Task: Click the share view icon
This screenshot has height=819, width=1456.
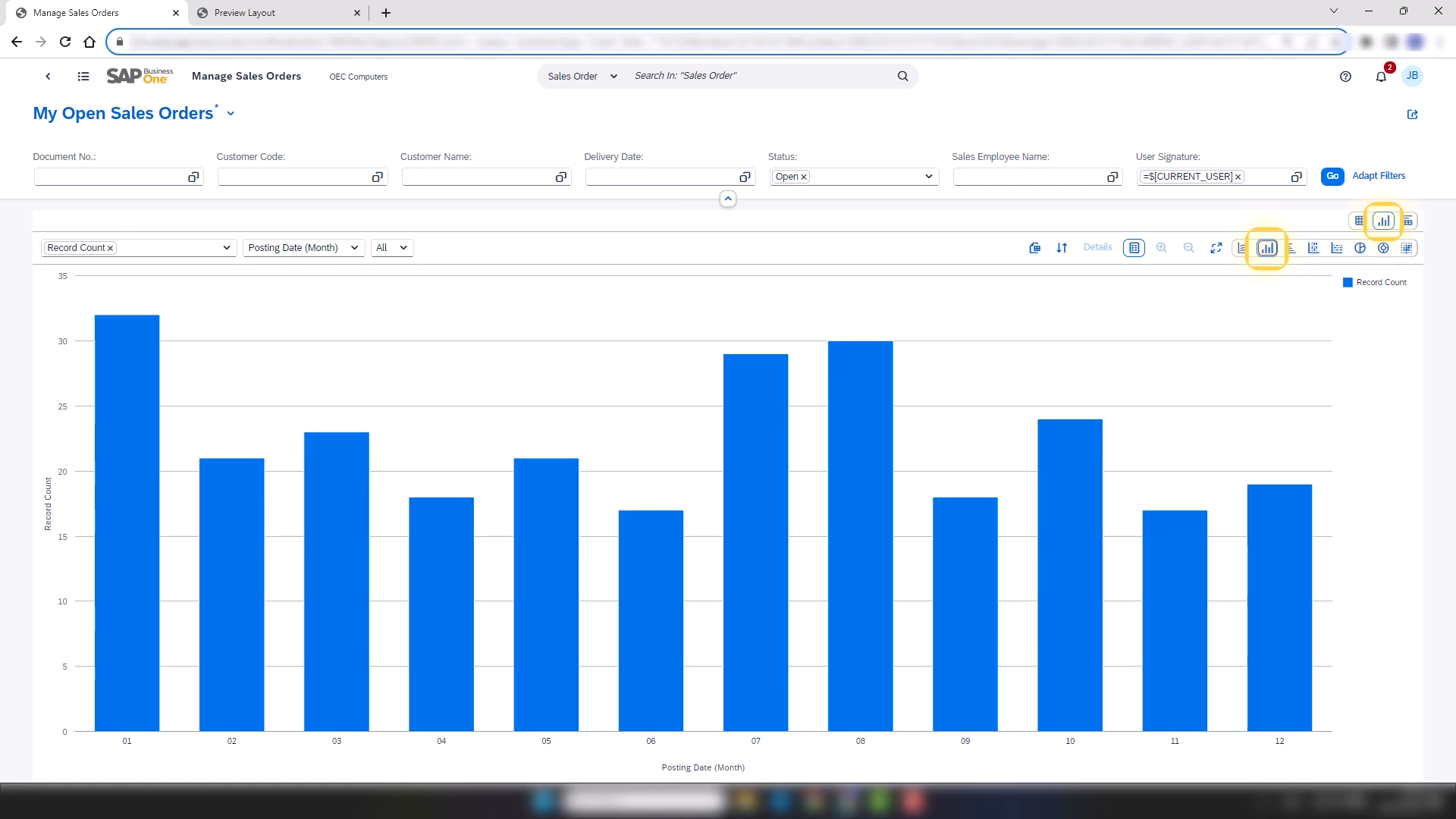Action: pos(1412,115)
